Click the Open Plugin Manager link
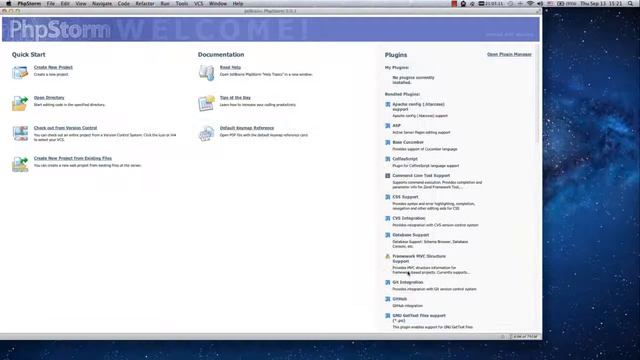640x360 pixels. coord(509,54)
